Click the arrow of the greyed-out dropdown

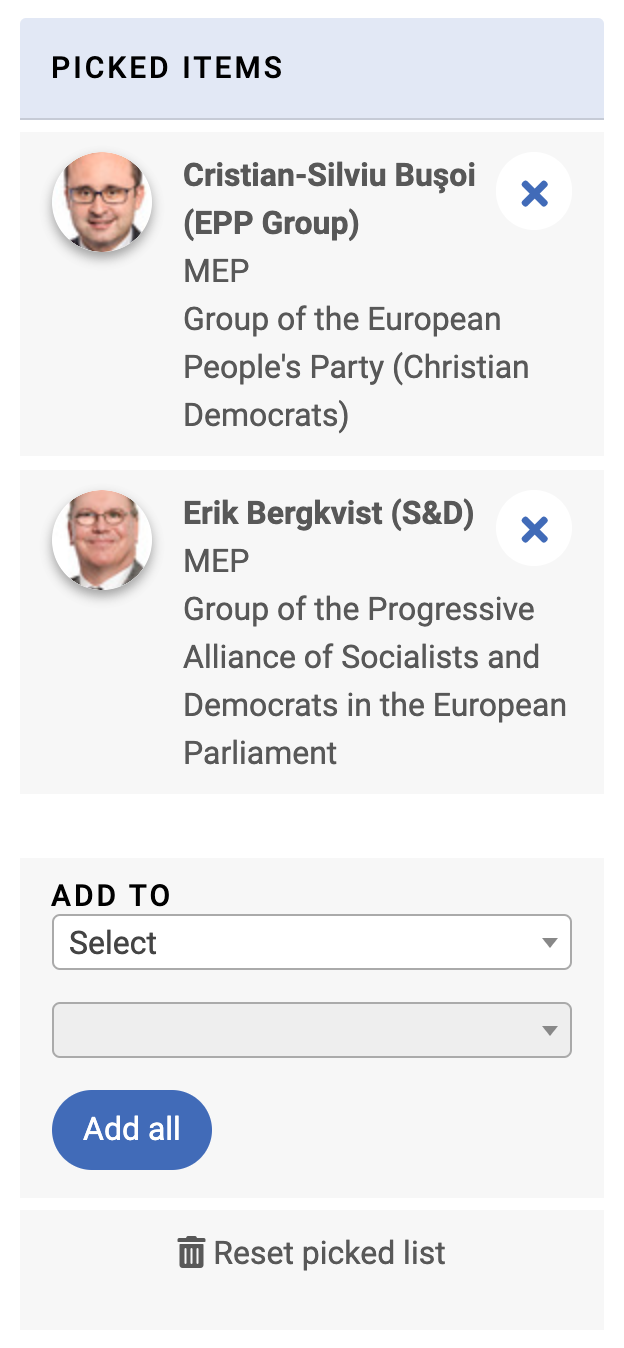(x=549, y=1031)
